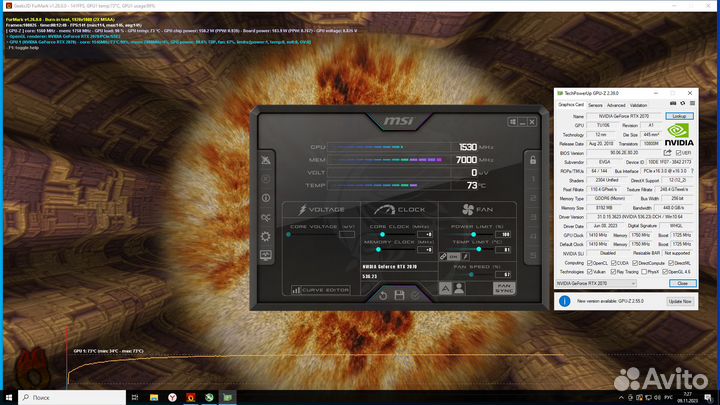Toggle the PhysX checkbox
The height and width of the screenshot is (405, 720).
click(644, 272)
